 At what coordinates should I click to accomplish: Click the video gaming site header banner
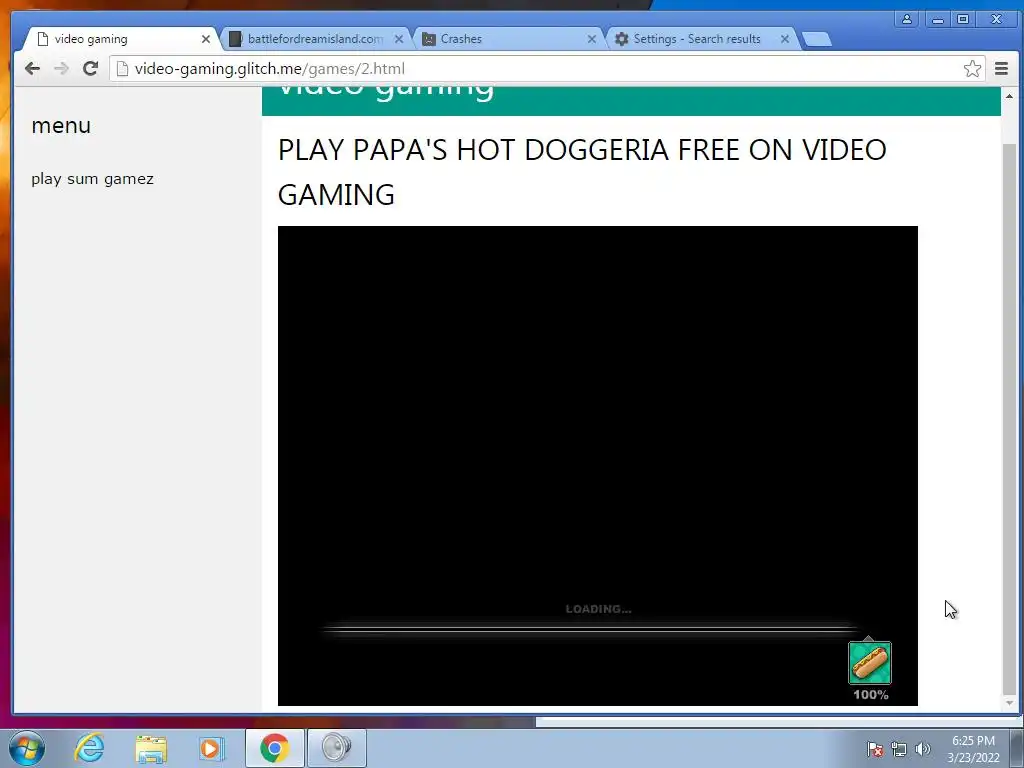(x=631, y=101)
